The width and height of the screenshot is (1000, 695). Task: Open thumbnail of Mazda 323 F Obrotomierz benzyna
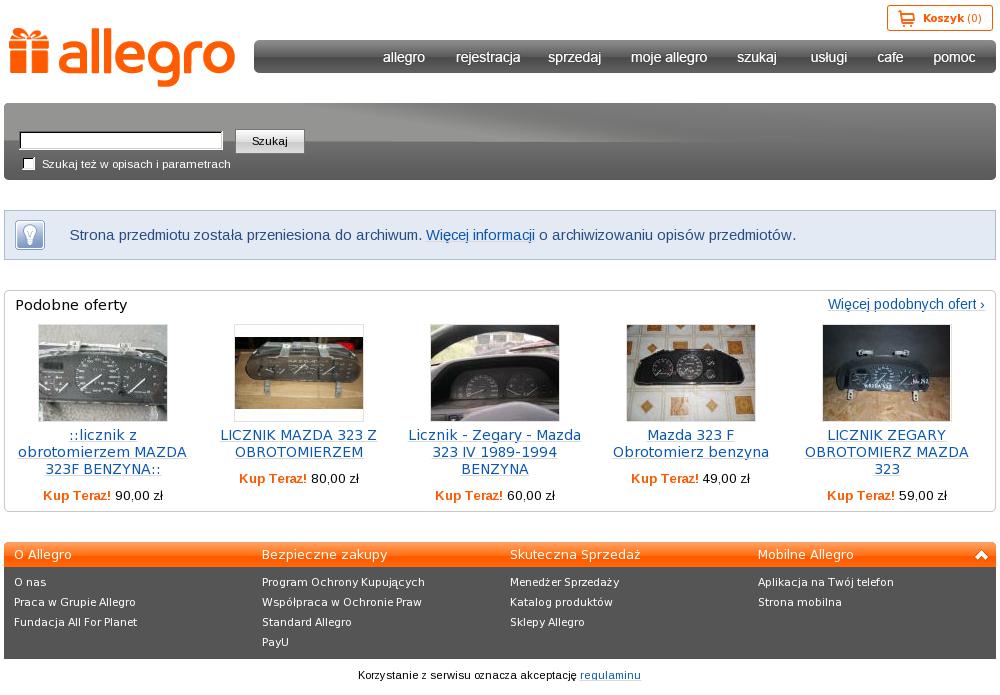click(691, 373)
